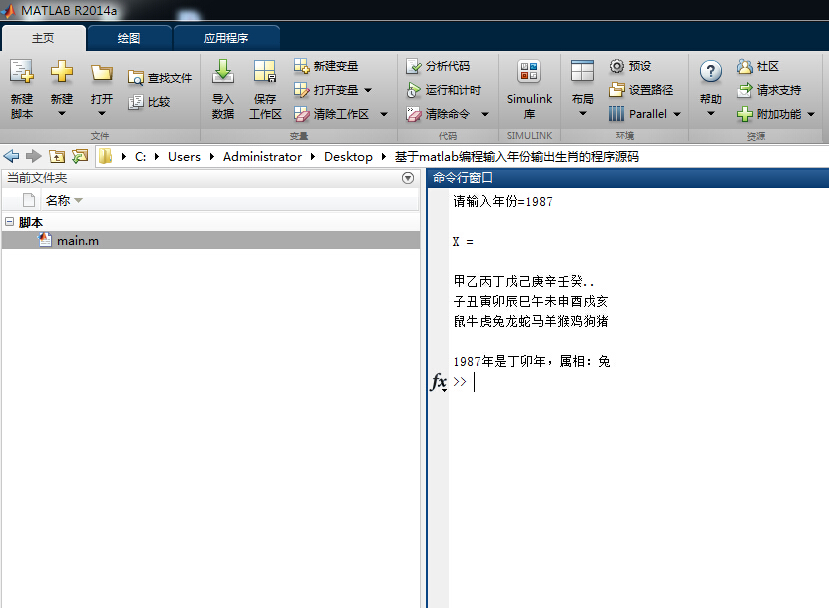Open Preferences (预设) gear icon
This screenshot has height=608, width=829.
tap(616, 66)
